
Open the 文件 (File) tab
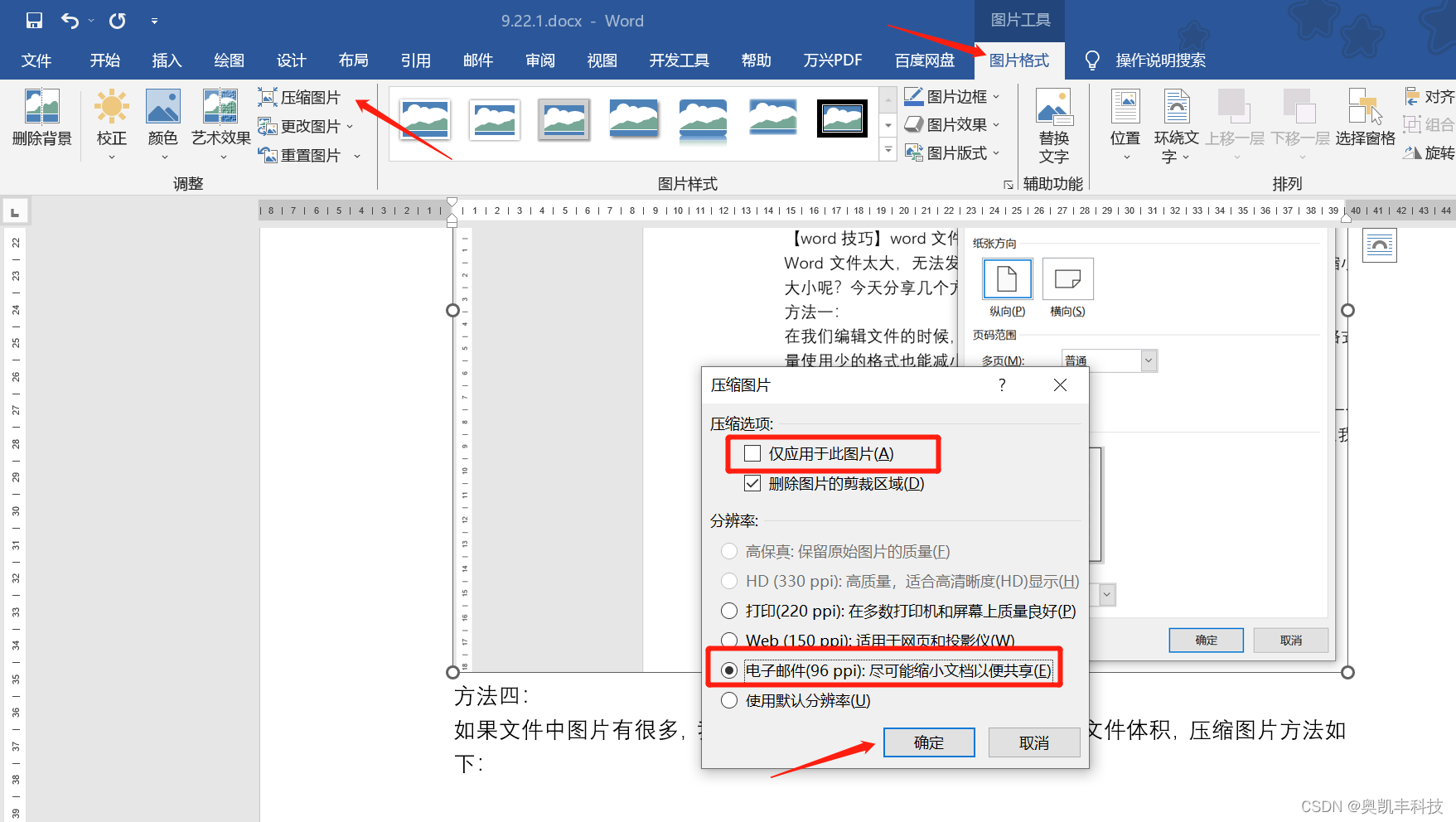tap(36, 60)
